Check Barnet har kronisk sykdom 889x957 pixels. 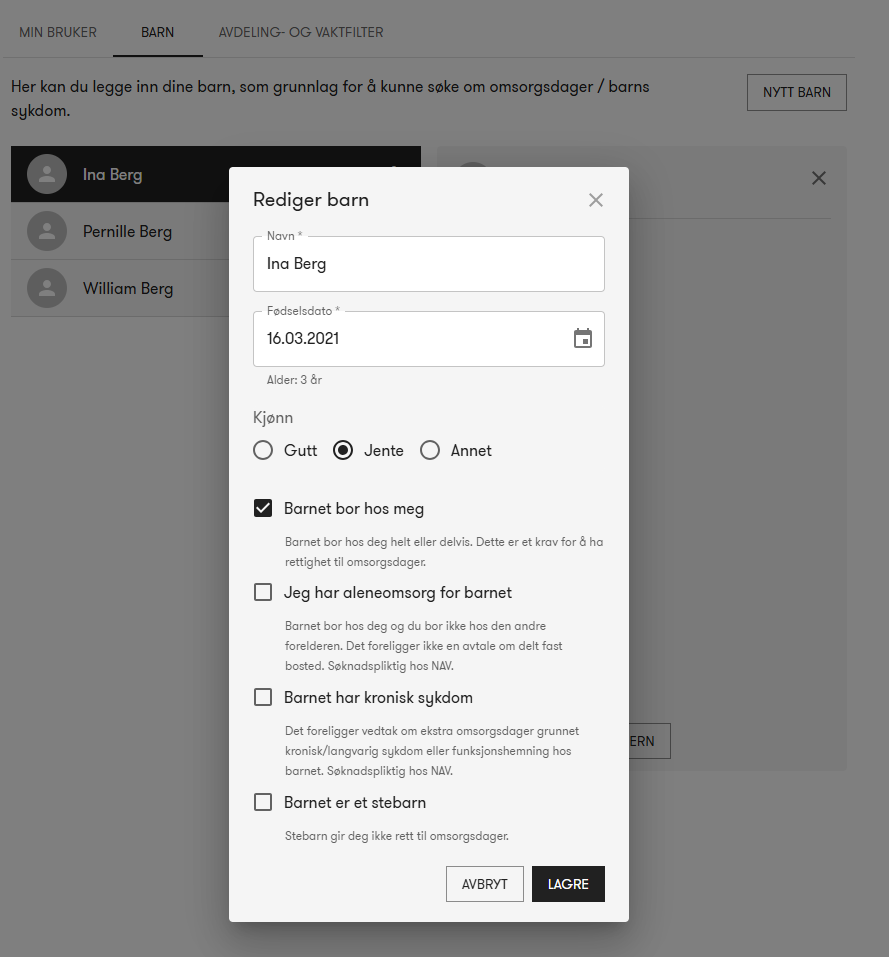(263, 698)
